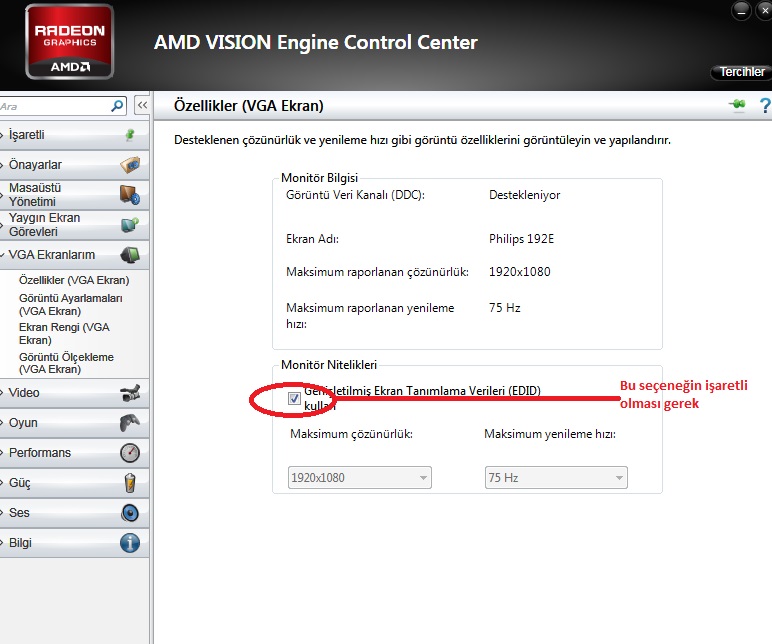Open Ekran Rengi (VGA Ekran)
The image size is (772, 644).
point(64,334)
